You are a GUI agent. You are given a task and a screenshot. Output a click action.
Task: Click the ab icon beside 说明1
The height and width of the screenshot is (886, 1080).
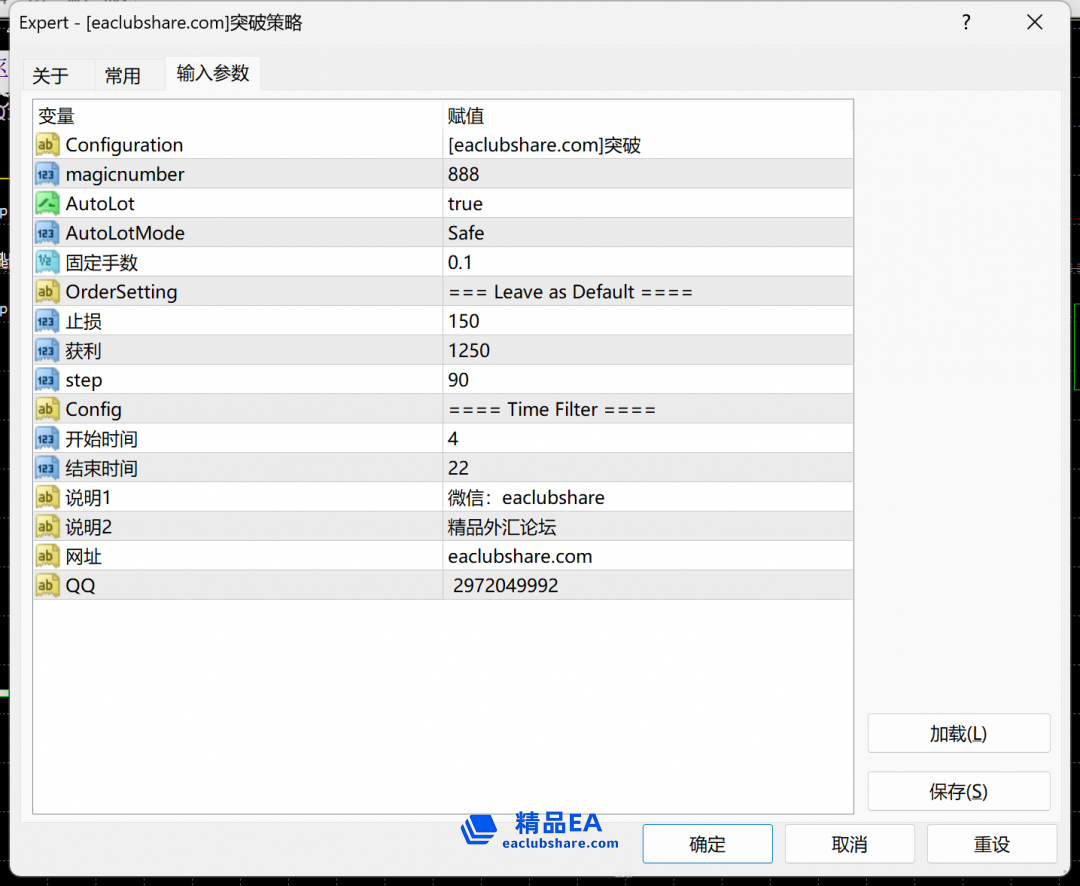click(x=47, y=496)
